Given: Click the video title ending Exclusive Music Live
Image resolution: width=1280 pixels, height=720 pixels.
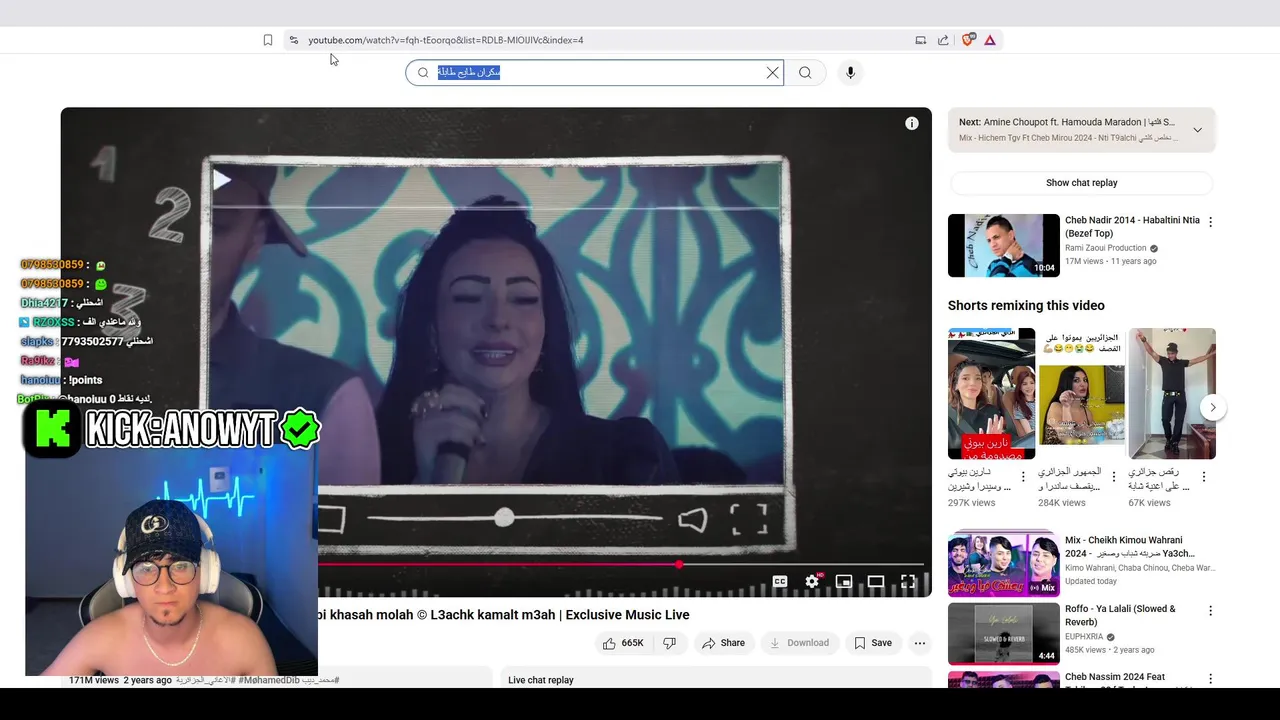Looking at the screenshot, I should click(x=503, y=615).
